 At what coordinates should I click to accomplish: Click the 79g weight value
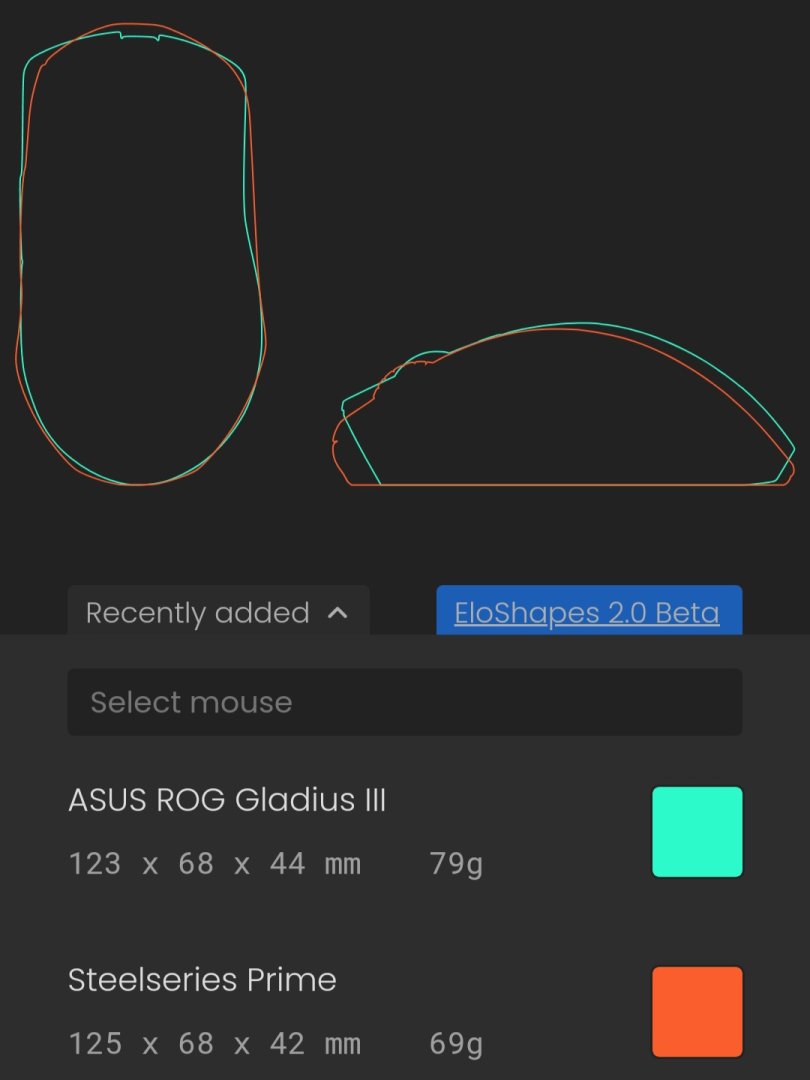point(456,864)
